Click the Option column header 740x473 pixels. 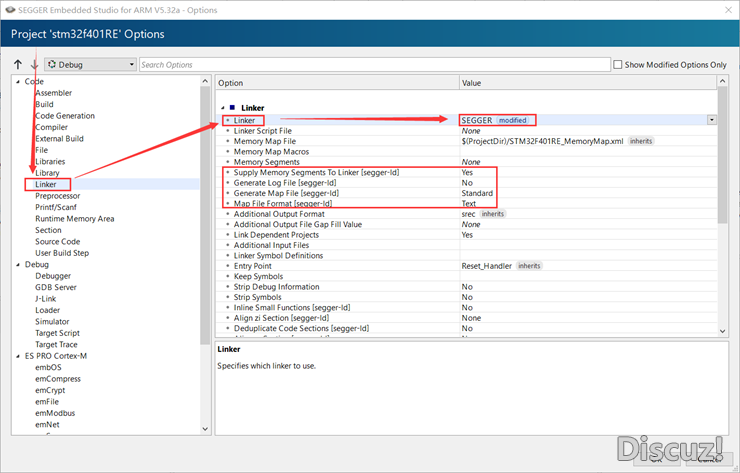pos(337,83)
